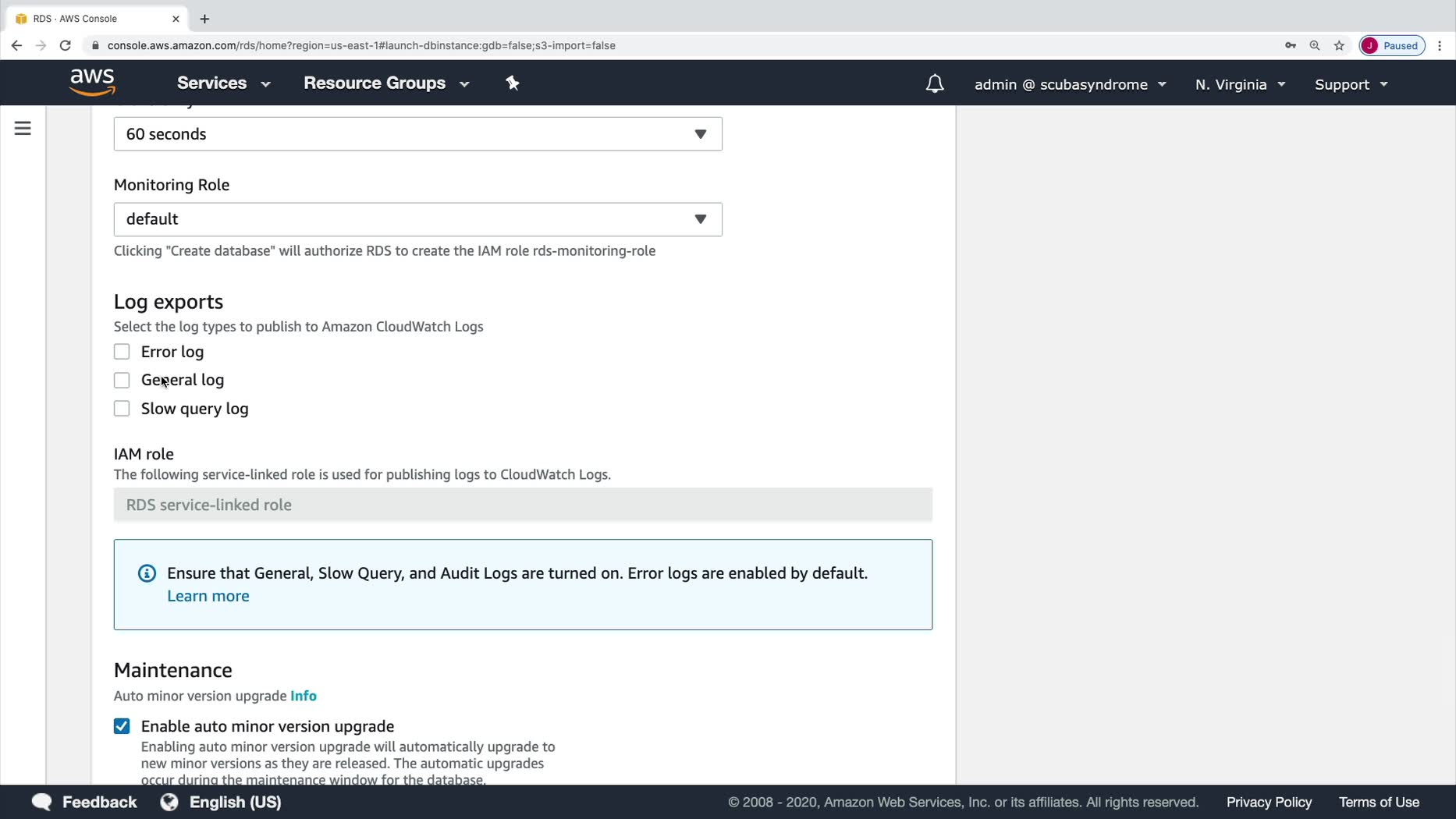Click the info icon in the logs notice

[x=147, y=573]
